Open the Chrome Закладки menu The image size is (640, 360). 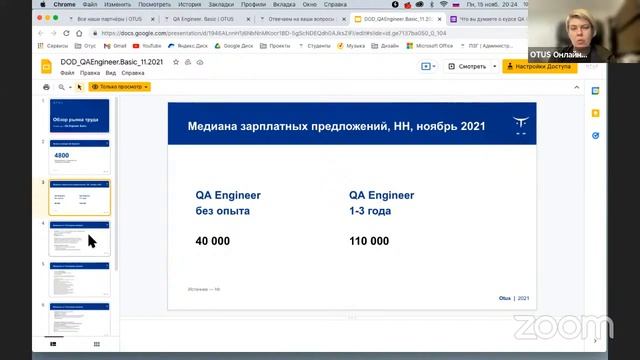pyautogui.click(x=221, y=4)
